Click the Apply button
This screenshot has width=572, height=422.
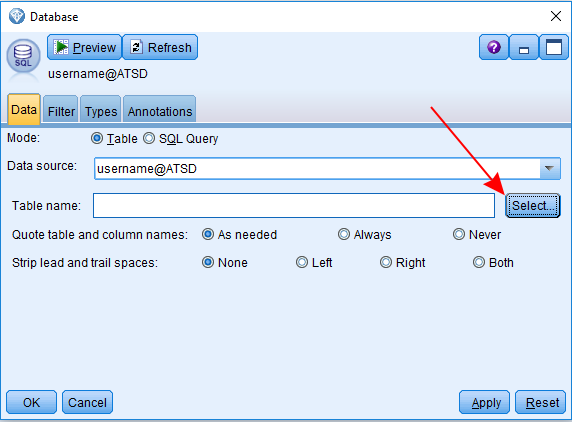coord(484,402)
